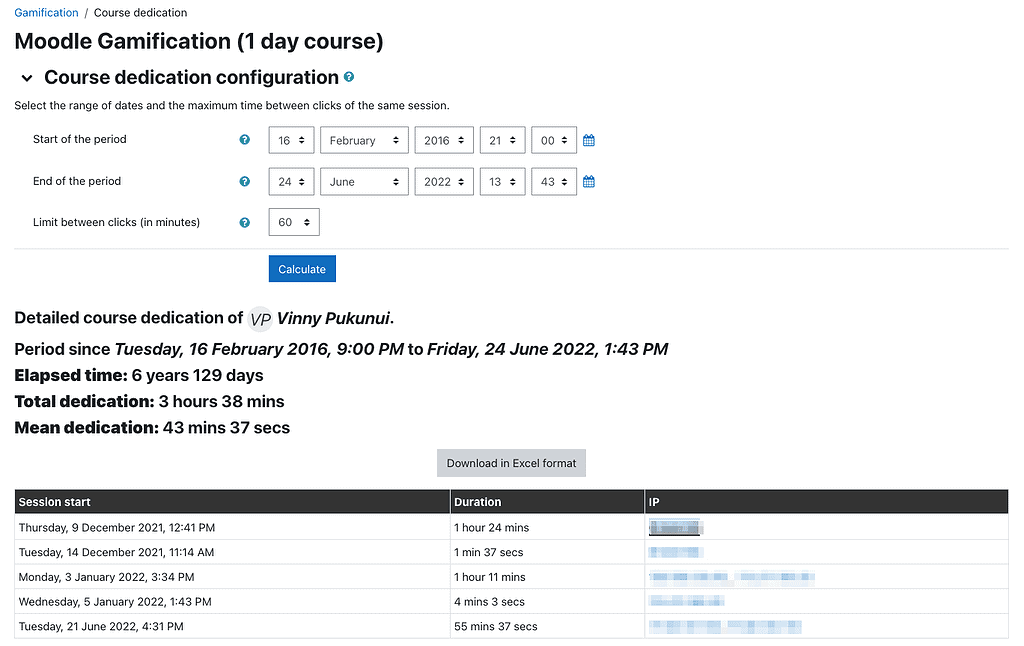This screenshot has width=1024, height=646.
Task: Open start day dropdown showing 16
Action: 291,140
